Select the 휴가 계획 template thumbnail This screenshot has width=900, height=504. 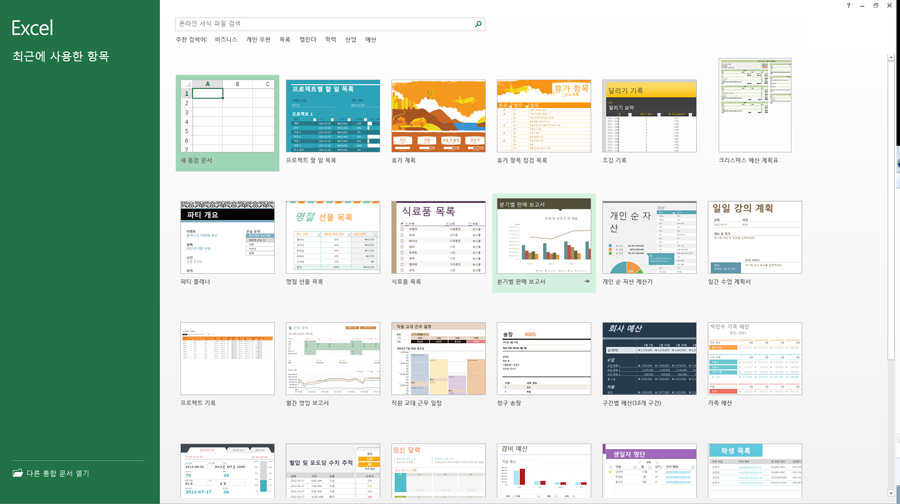pos(439,116)
